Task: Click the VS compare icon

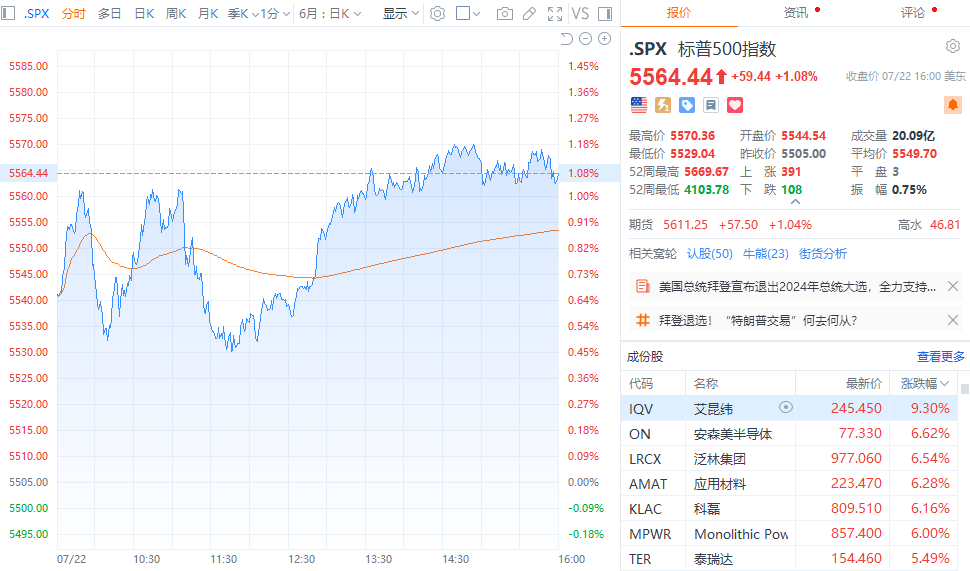Action: tap(579, 14)
